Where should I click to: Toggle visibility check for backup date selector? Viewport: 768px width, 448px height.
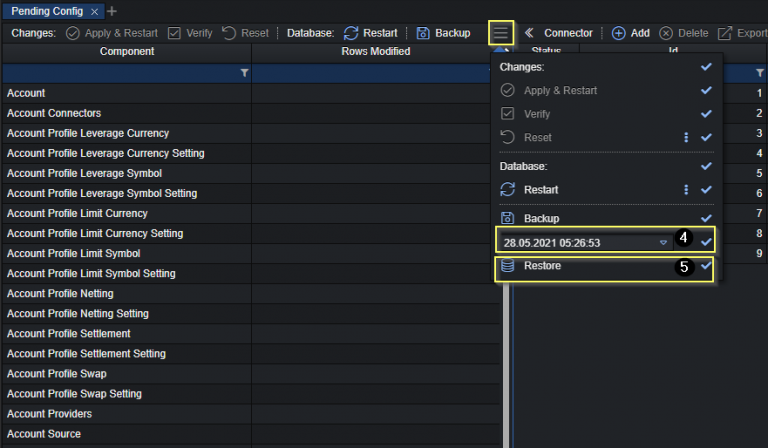(x=706, y=242)
